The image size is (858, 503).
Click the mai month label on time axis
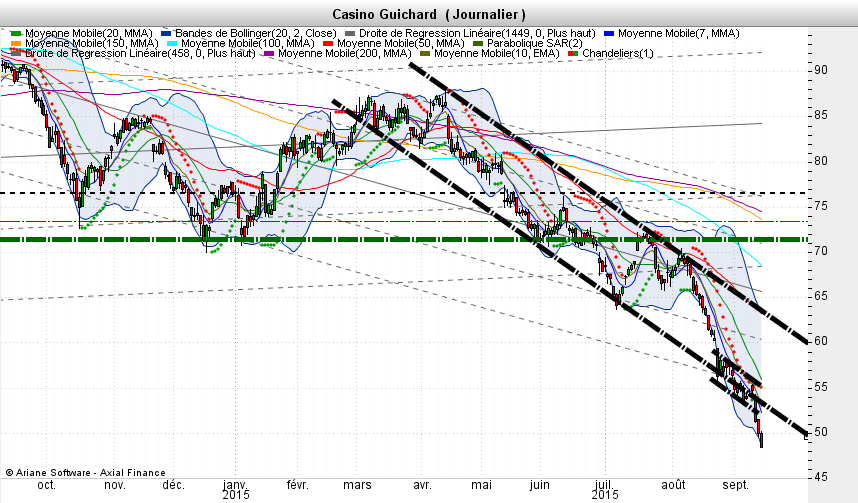[482, 485]
